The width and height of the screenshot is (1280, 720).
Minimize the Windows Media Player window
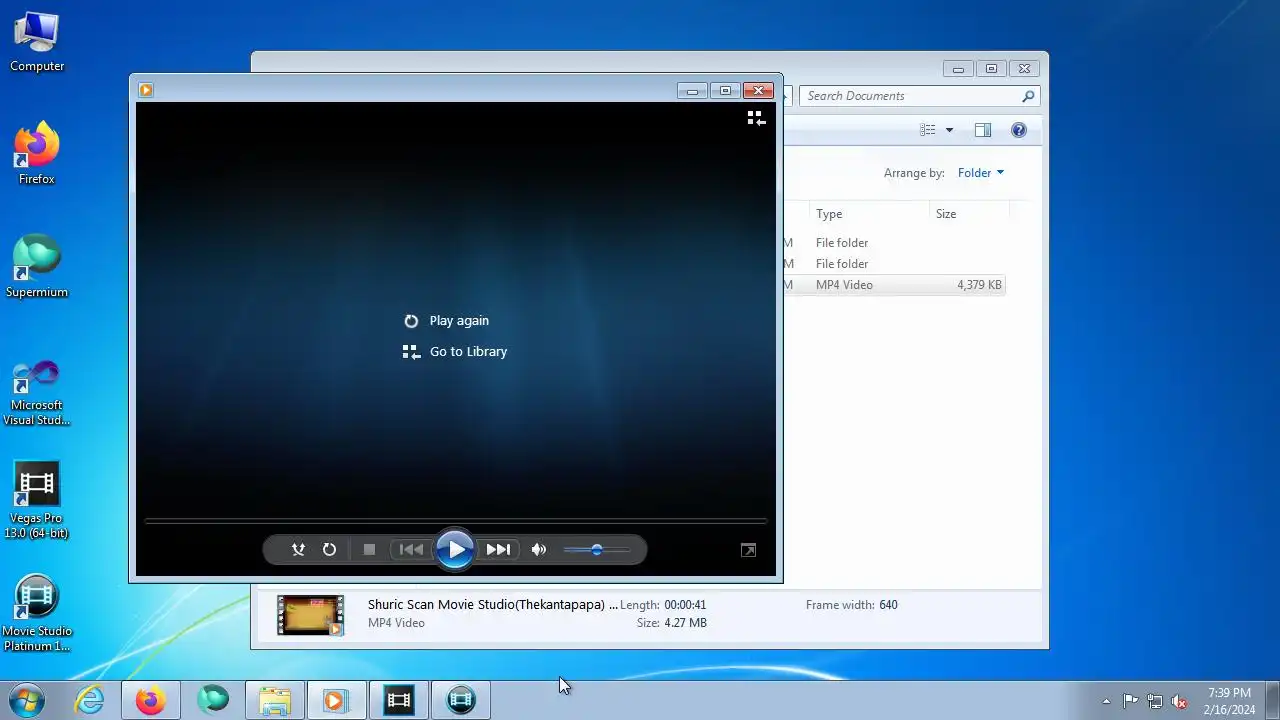[x=692, y=91]
